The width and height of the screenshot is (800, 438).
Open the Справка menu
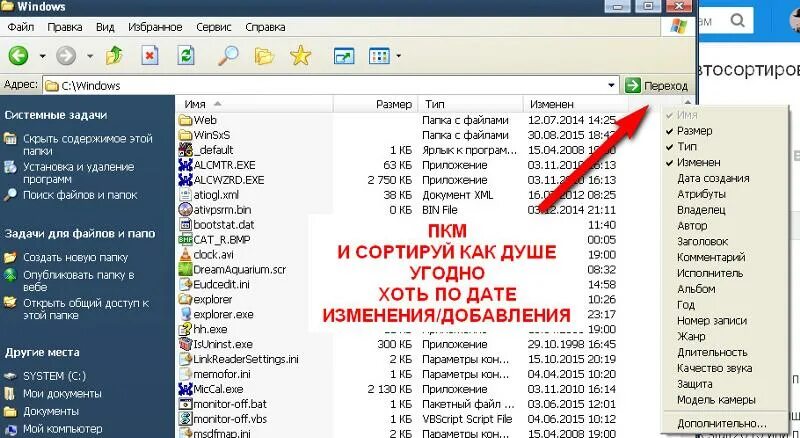[x=265, y=27]
